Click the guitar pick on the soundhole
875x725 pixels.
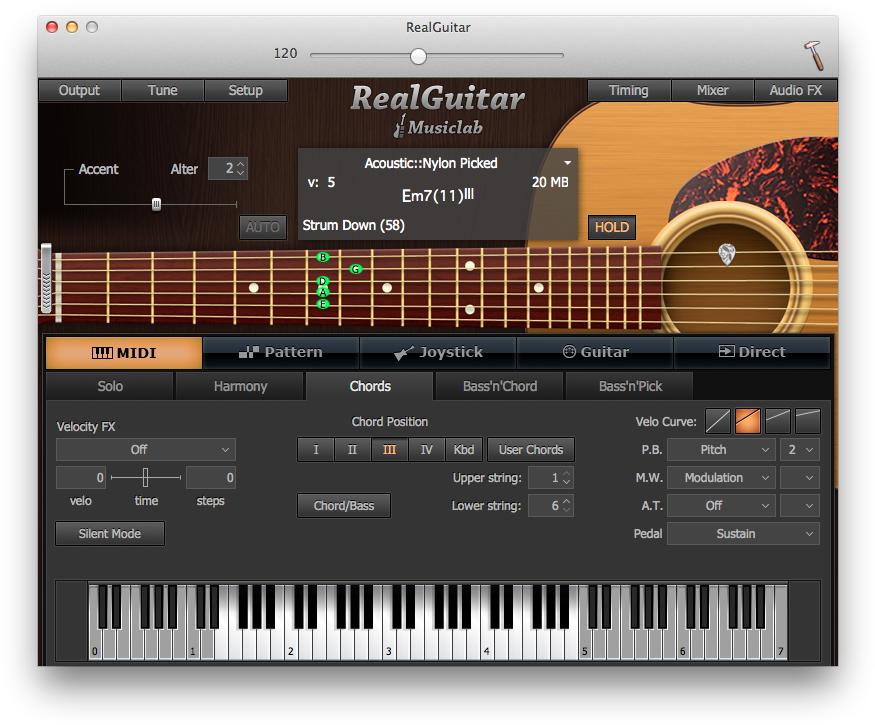(x=727, y=254)
